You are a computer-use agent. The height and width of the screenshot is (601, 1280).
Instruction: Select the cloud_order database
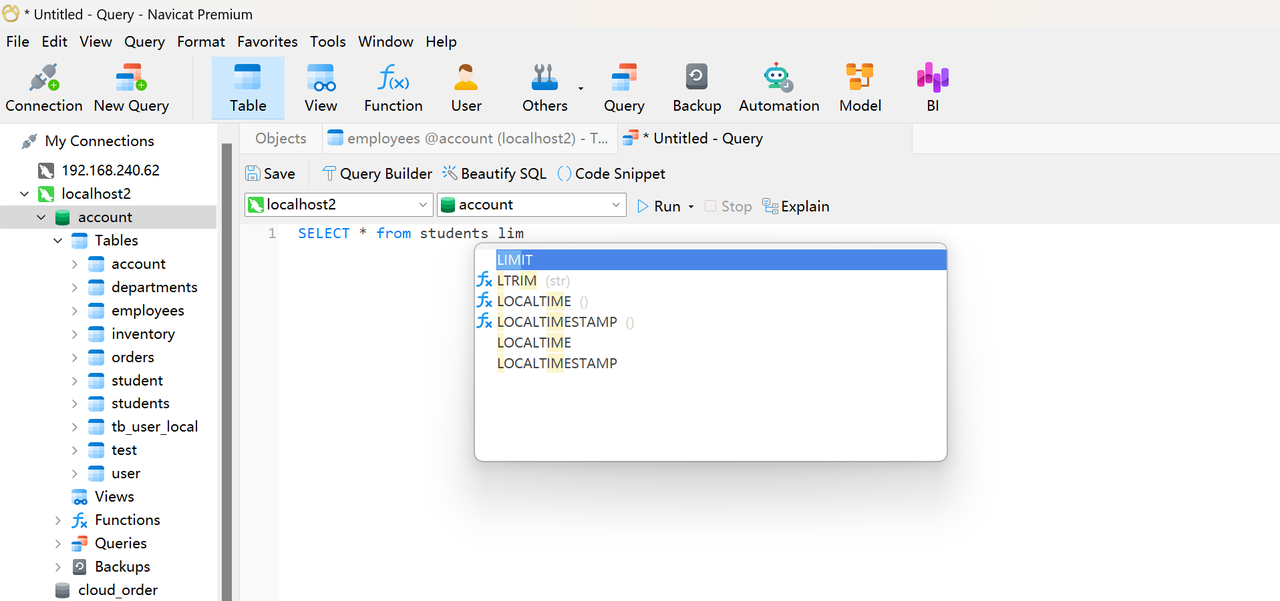coord(118,590)
